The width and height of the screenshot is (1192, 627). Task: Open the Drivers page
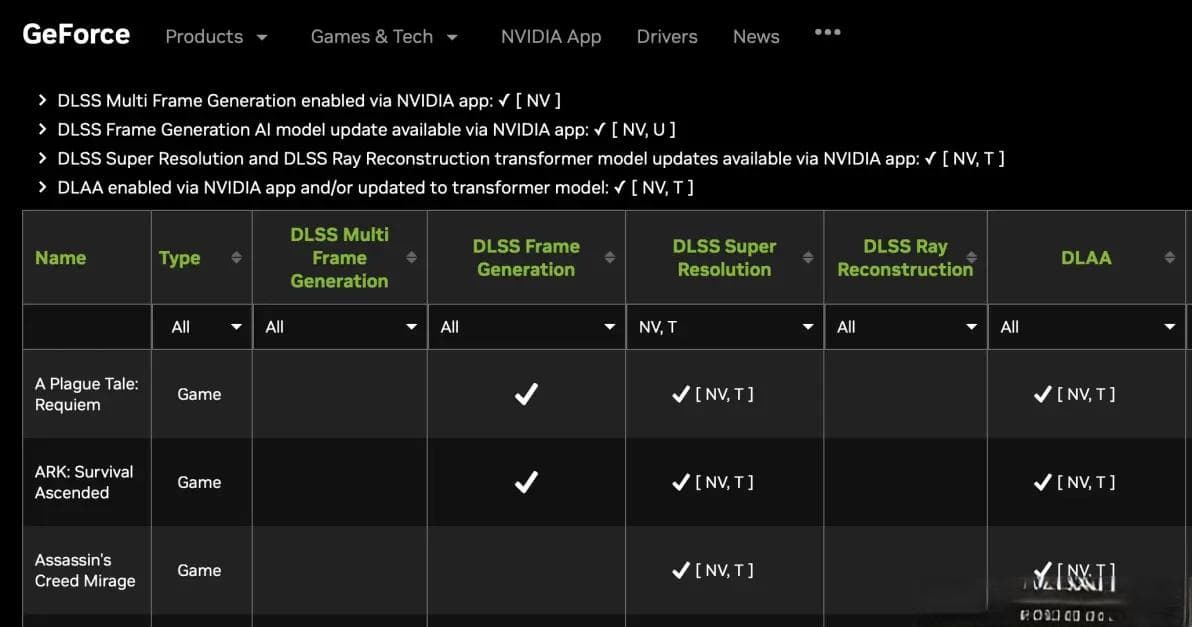coord(667,36)
